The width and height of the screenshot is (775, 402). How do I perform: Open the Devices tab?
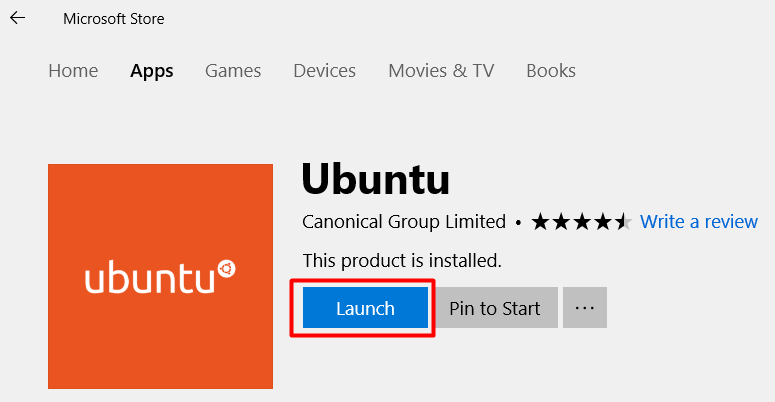click(x=324, y=71)
